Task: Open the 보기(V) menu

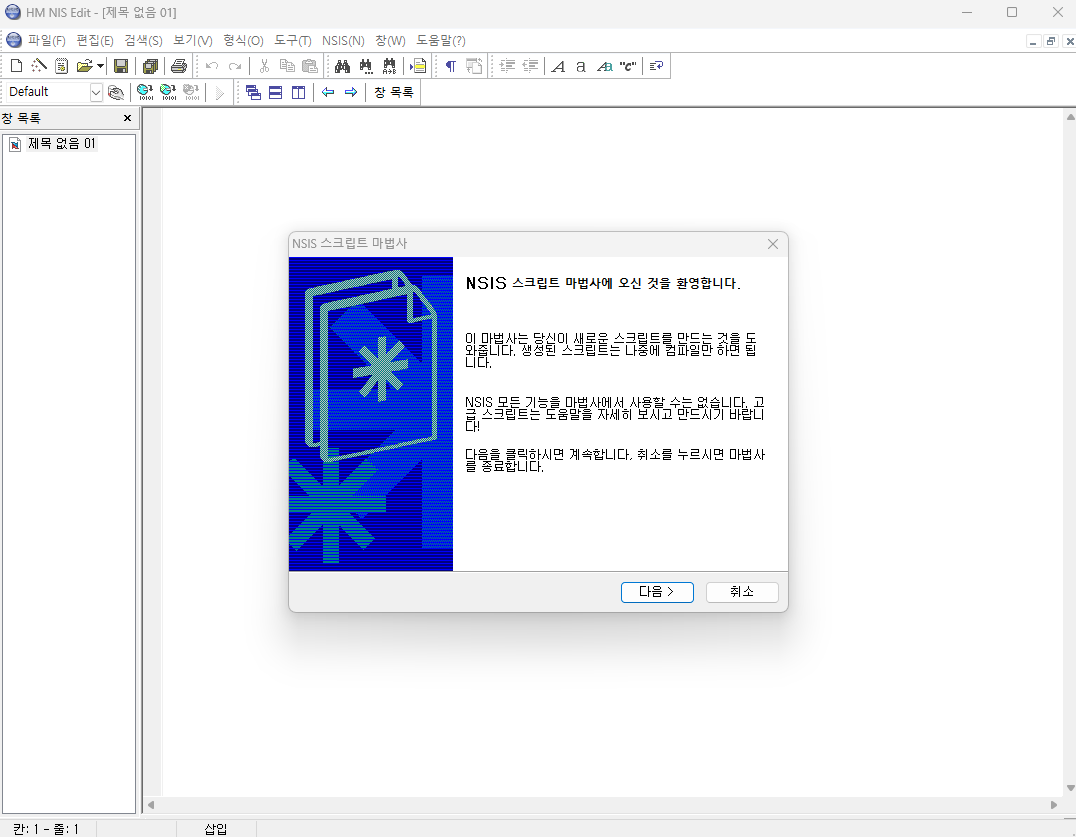Action: pyautogui.click(x=193, y=40)
